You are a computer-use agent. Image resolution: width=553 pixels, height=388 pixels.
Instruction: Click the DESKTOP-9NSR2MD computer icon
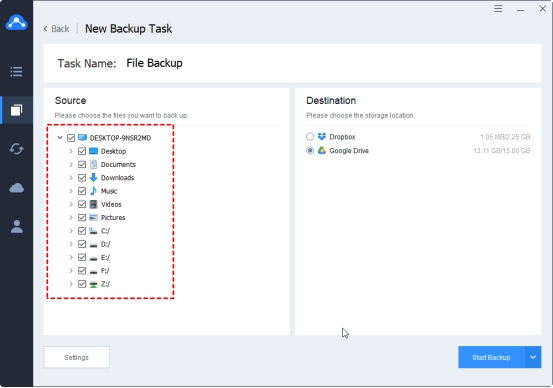[83, 138]
